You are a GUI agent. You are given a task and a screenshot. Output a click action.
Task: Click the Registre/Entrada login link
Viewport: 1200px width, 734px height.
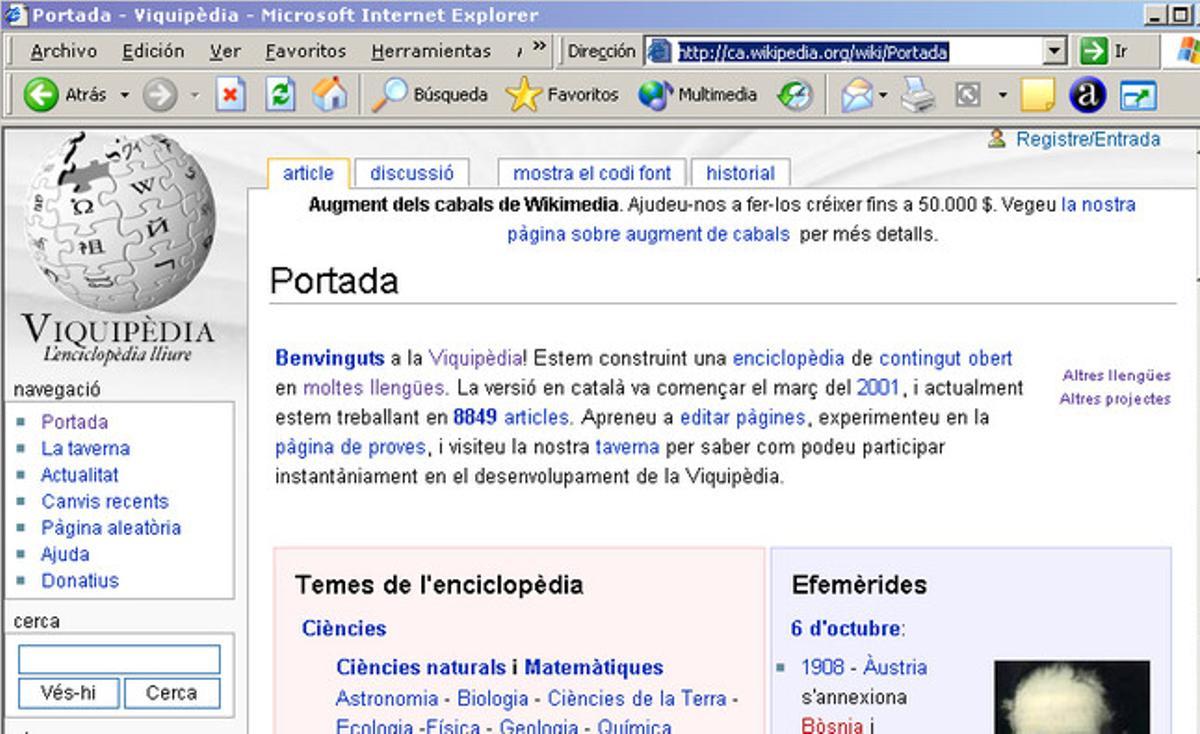(x=1087, y=140)
